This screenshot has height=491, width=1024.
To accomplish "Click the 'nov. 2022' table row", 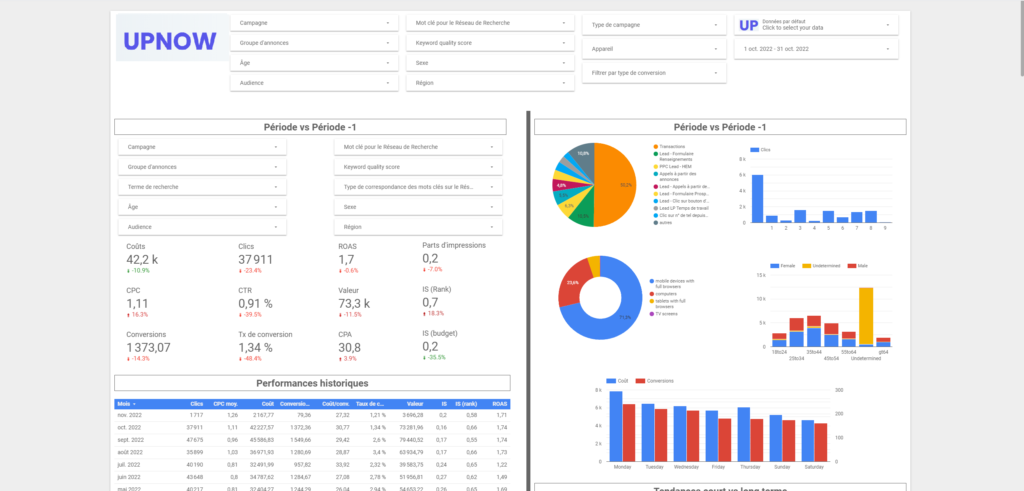I will coord(312,415).
